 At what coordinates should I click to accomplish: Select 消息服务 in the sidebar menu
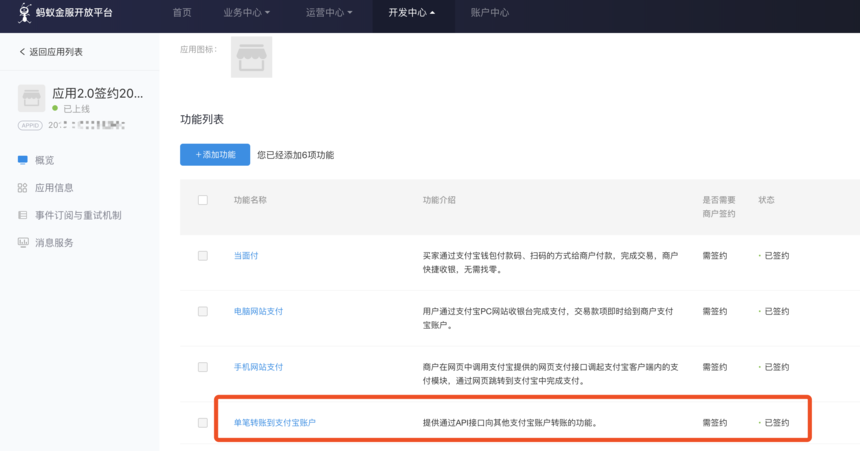click(x=54, y=243)
